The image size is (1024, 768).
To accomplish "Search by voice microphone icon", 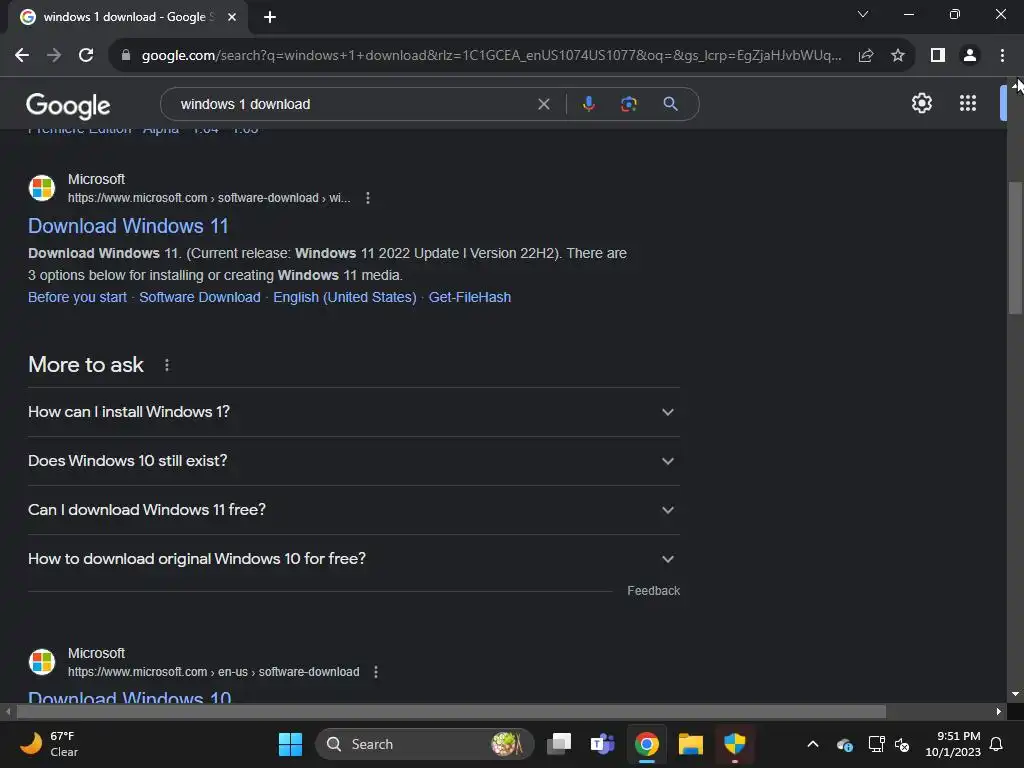I will (588, 104).
